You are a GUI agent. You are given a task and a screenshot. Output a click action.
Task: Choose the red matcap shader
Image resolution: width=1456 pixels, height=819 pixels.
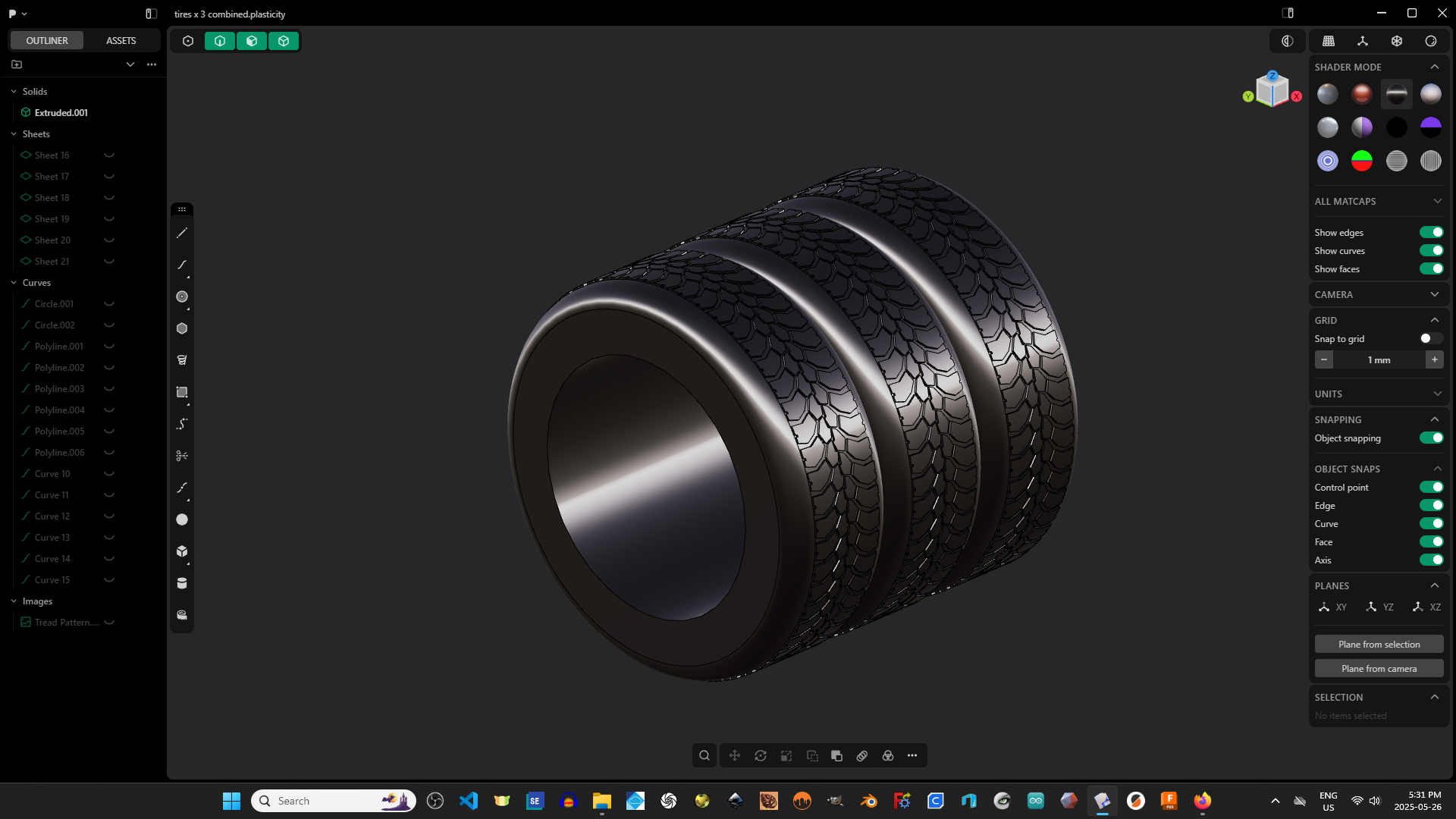[1362, 94]
